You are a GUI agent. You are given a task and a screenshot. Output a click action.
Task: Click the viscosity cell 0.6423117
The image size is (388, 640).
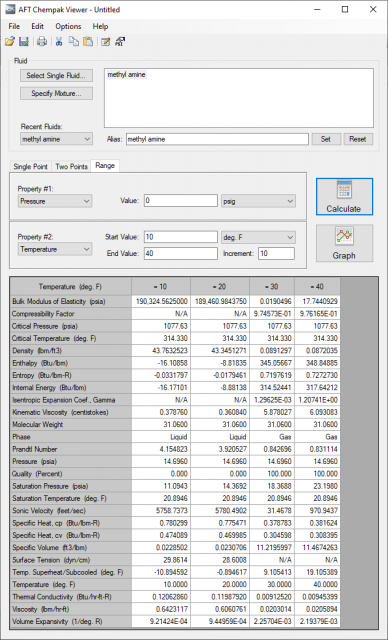tap(161, 609)
